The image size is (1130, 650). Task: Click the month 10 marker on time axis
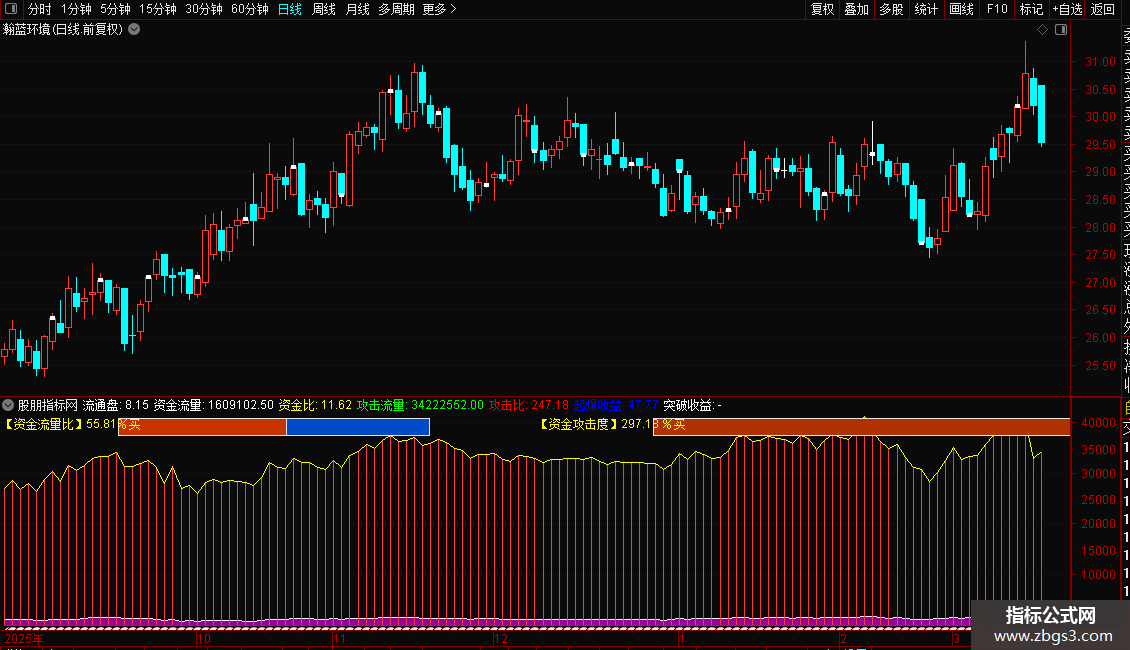[204, 638]
